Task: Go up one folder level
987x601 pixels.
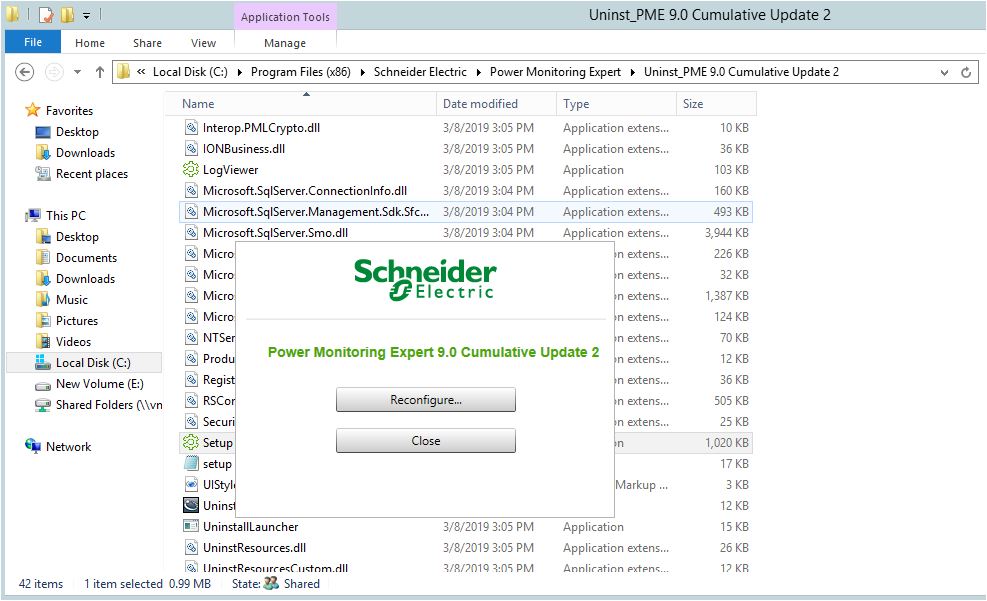Action: click(99, 72)
